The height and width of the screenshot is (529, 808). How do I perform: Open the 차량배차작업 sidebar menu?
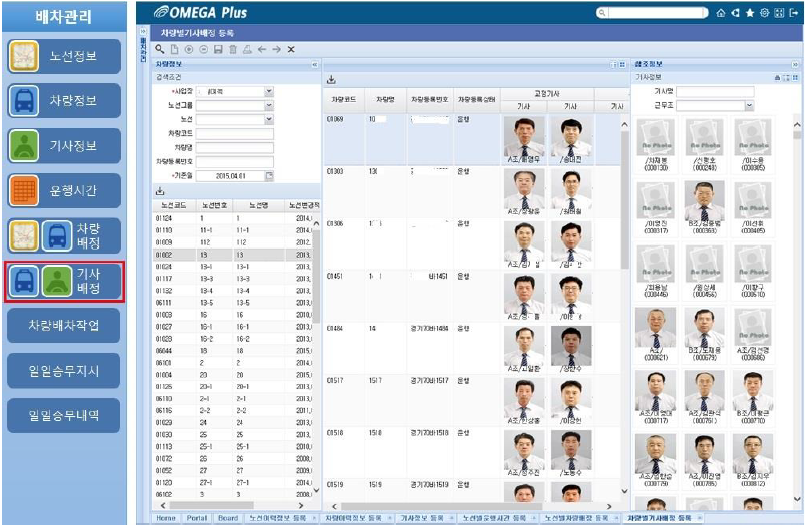[64, 324]
